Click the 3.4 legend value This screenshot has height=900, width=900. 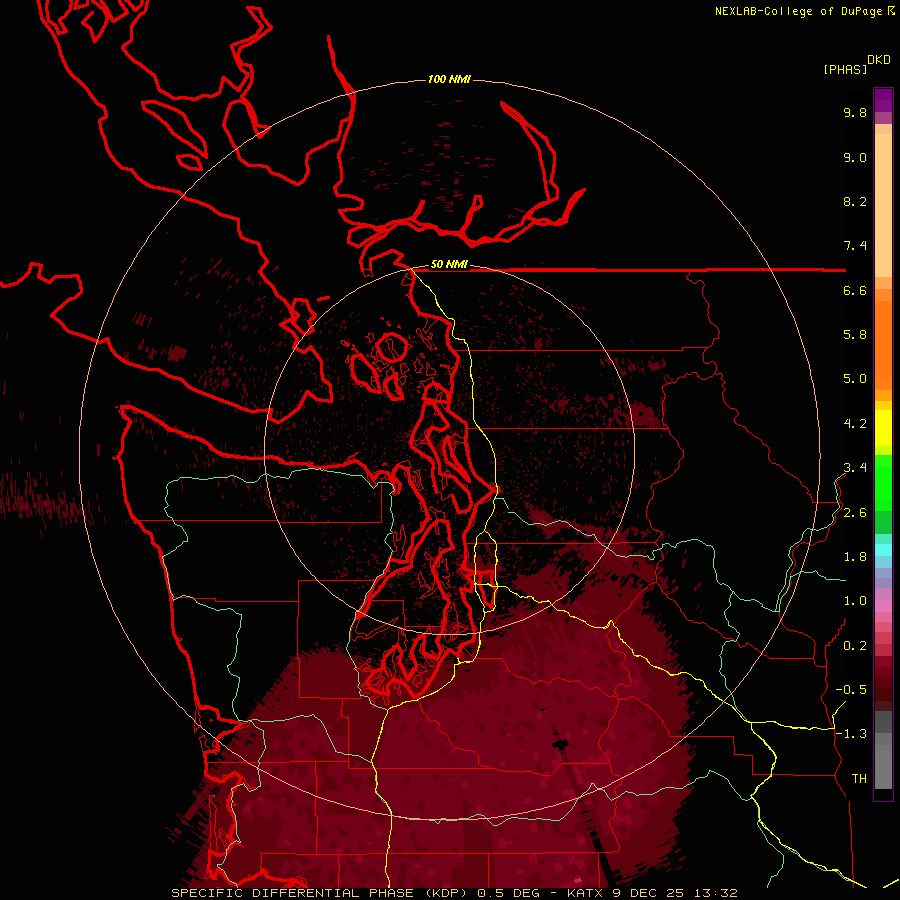pos(855,468)
